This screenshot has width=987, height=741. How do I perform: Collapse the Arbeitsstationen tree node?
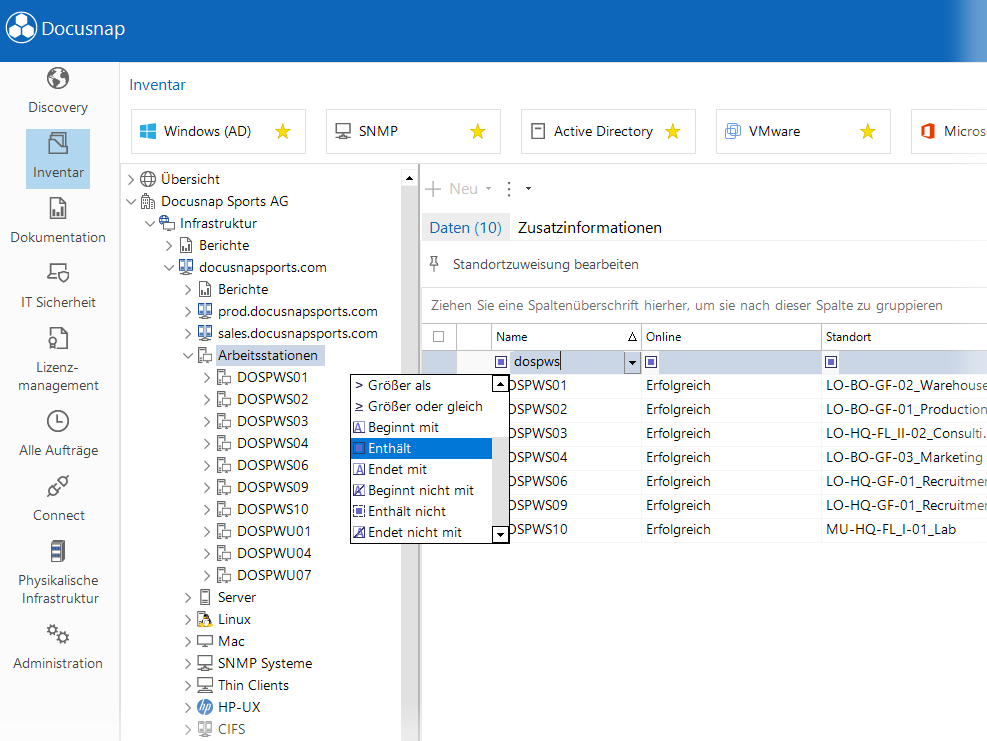click(x=188, y=355)
